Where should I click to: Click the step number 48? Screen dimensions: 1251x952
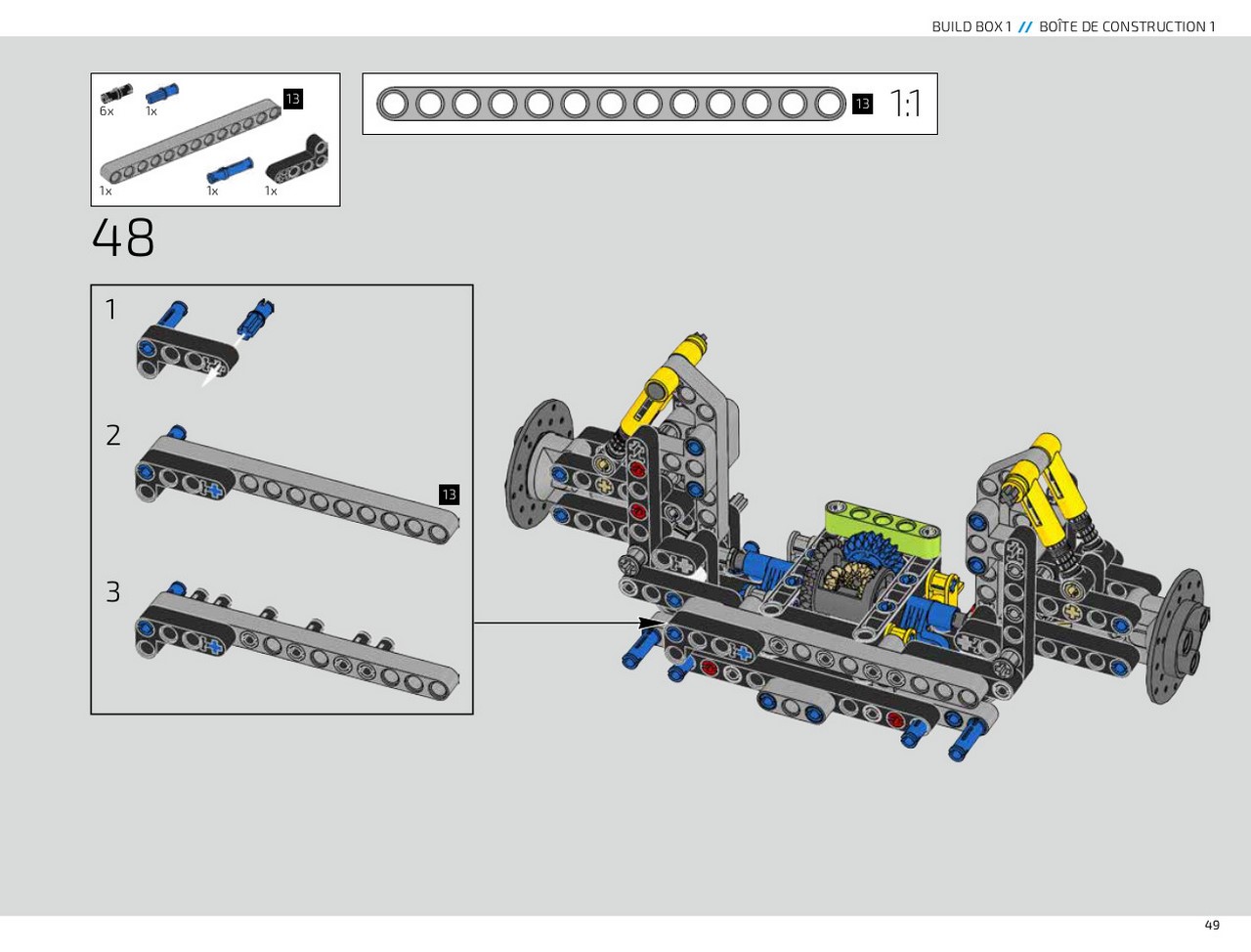[123, 238]
